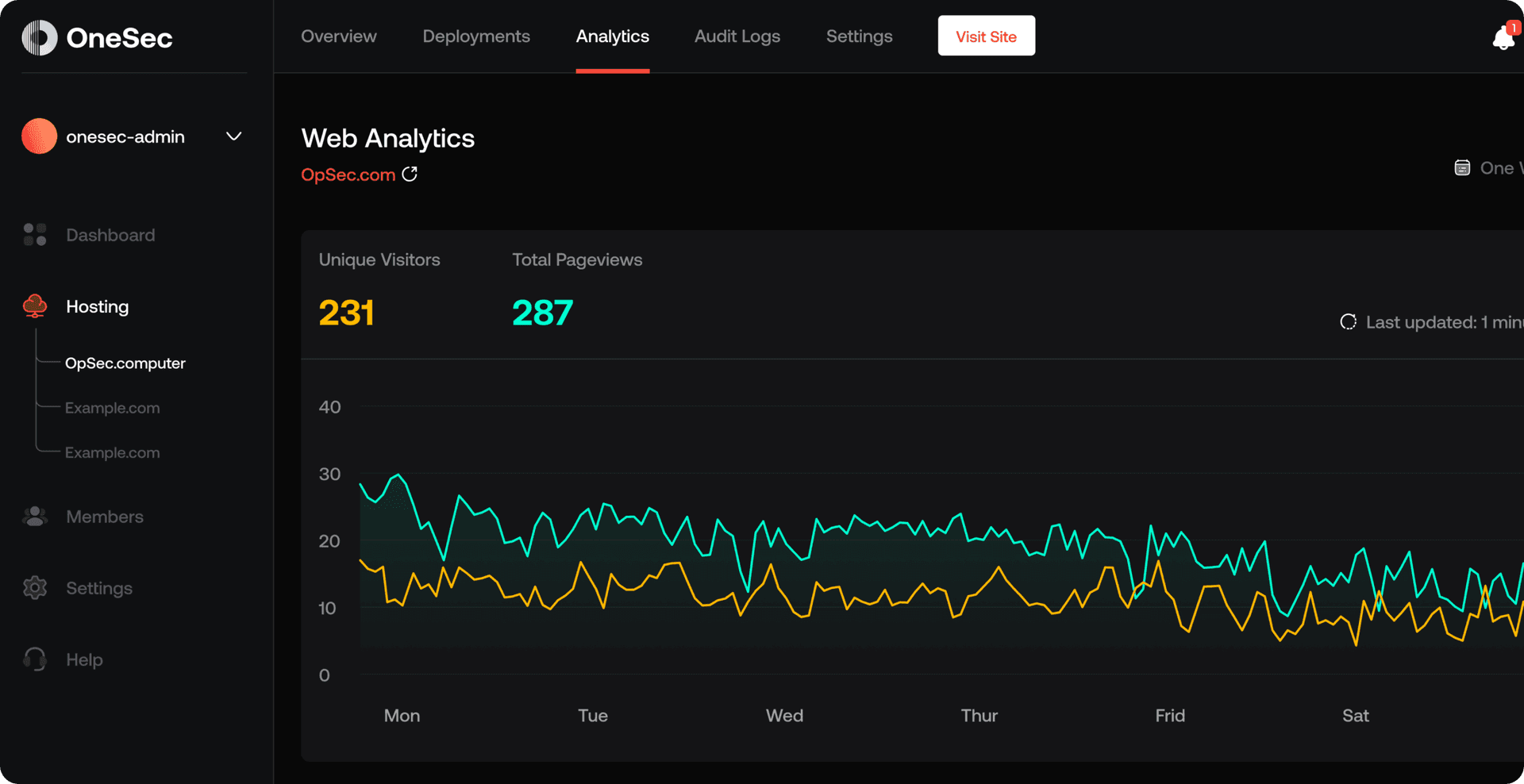1524x784 pixels.
Task: Open the Deployments tab
Action: tap(476, 37)
